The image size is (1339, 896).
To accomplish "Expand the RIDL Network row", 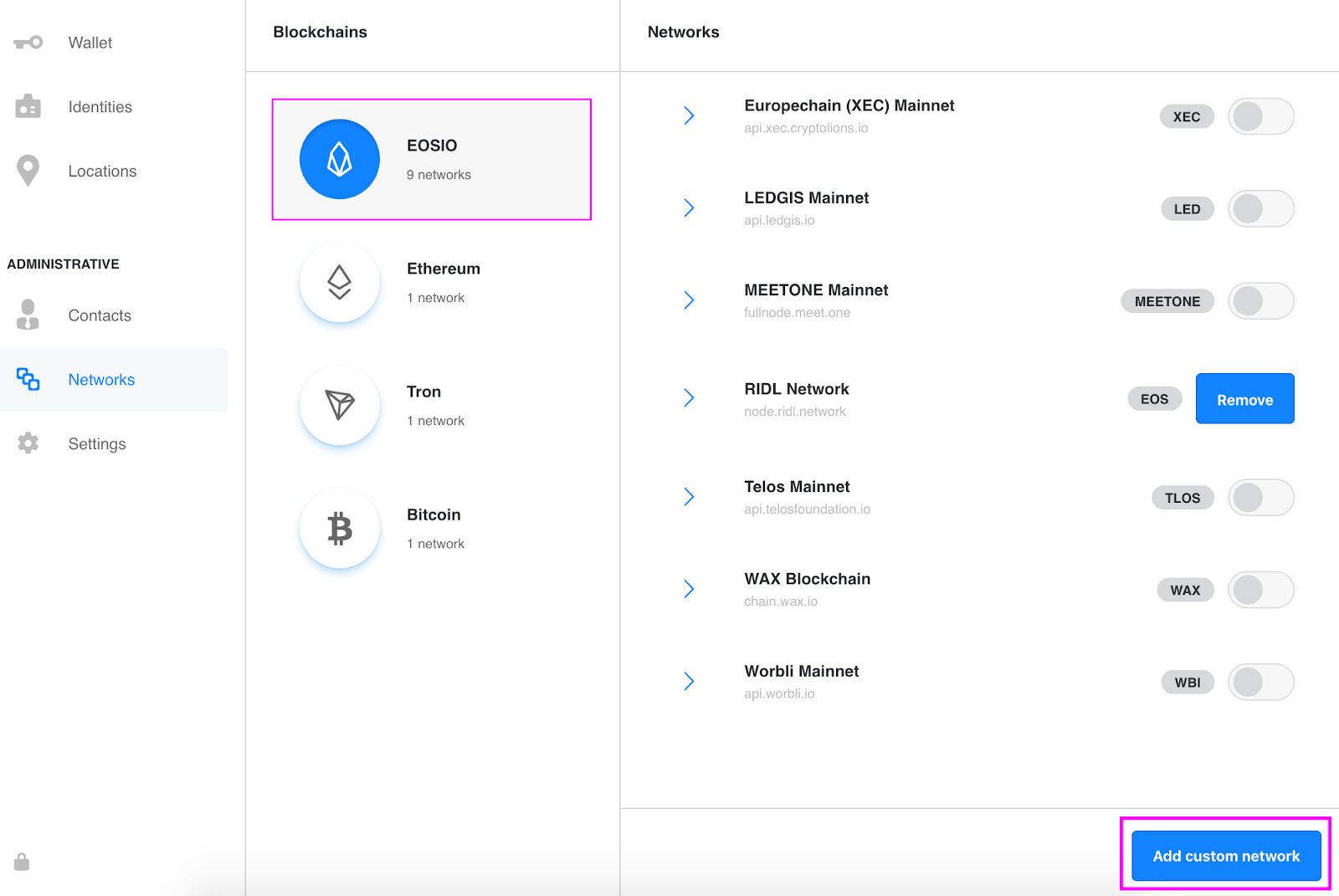I will coord(689,397).
